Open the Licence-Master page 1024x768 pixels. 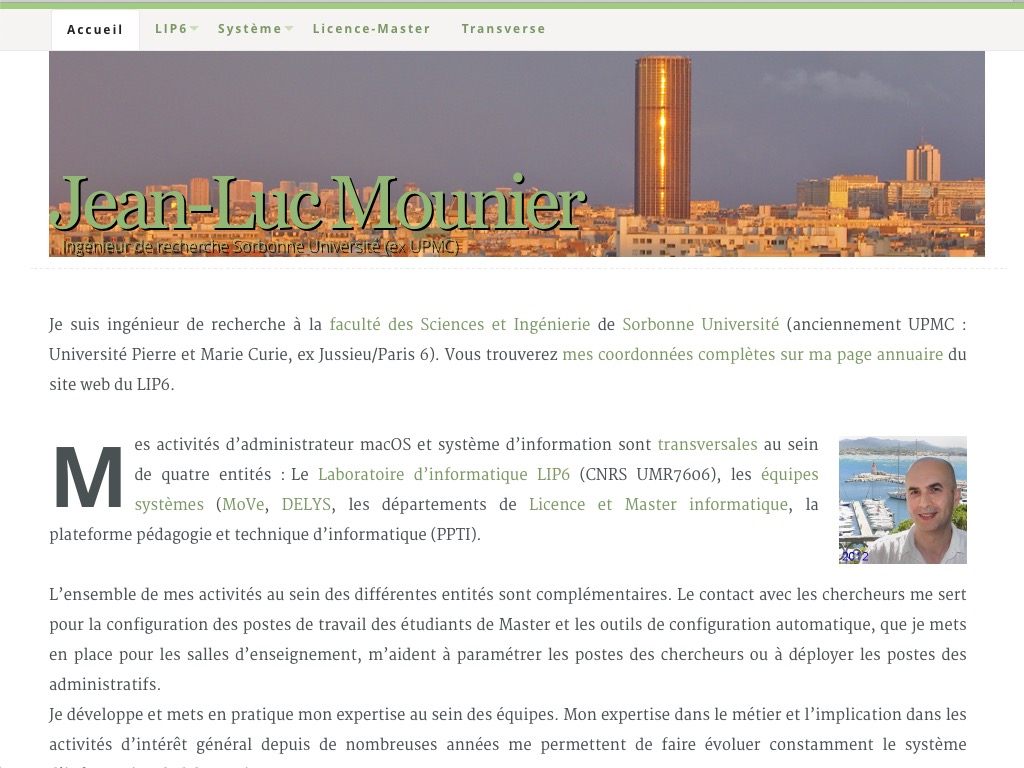click(x=371, y=29)
